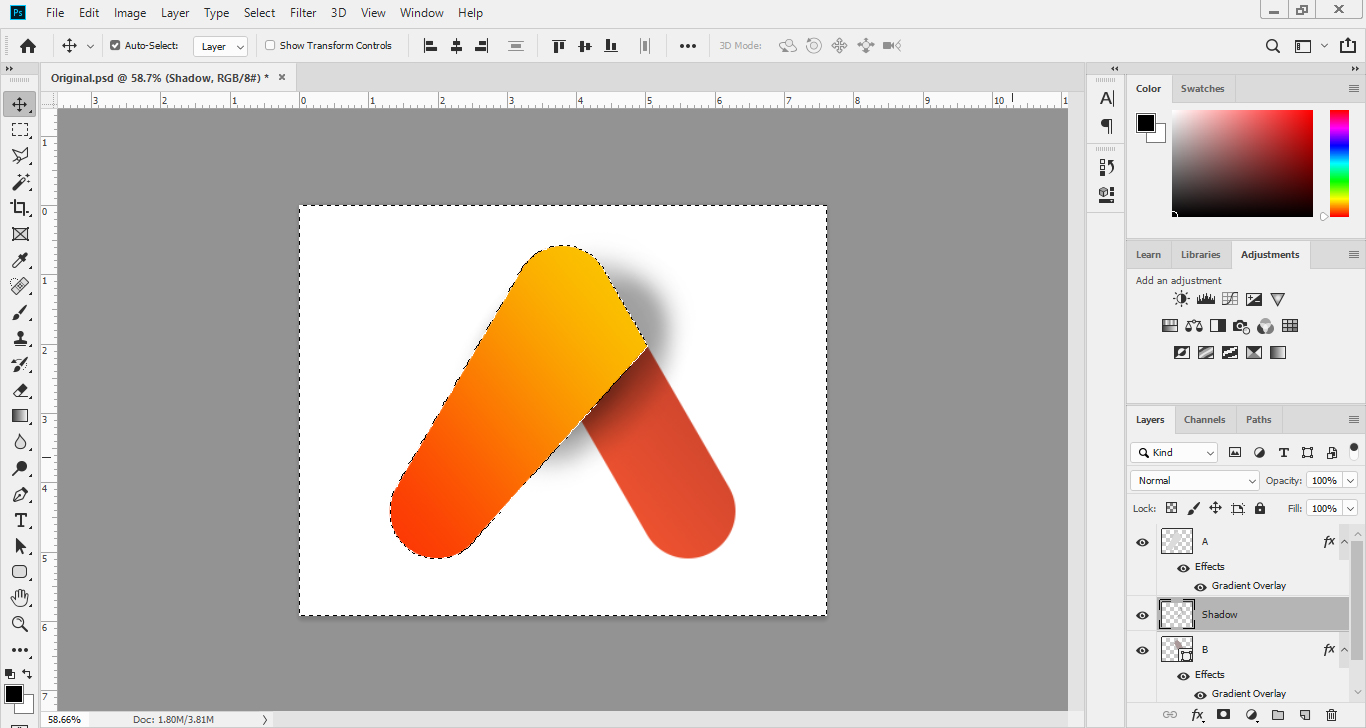Screen dimensions: 1366x728
Task: Pick the Magic Wand tool
Action: [20, 182]
